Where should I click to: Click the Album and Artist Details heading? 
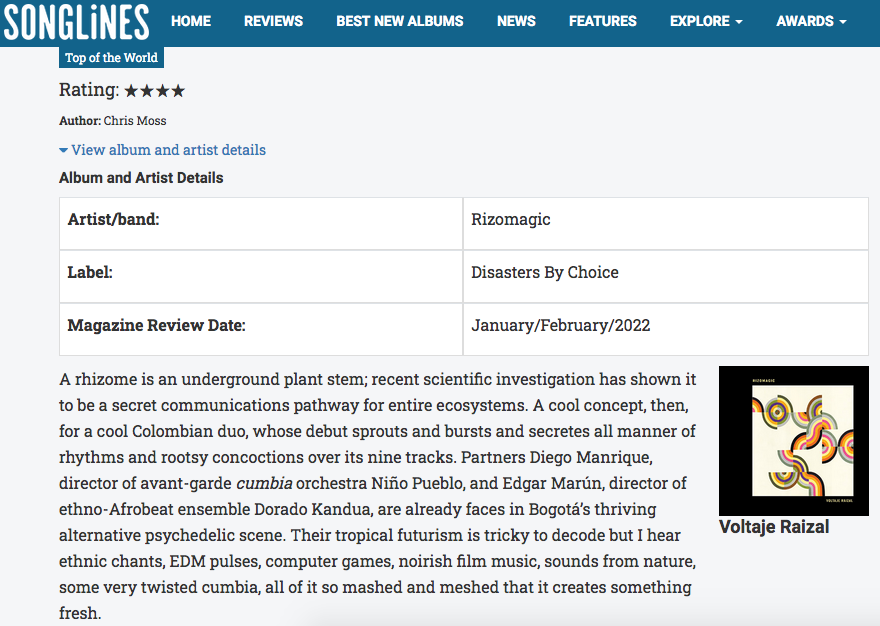pos(141,178)
